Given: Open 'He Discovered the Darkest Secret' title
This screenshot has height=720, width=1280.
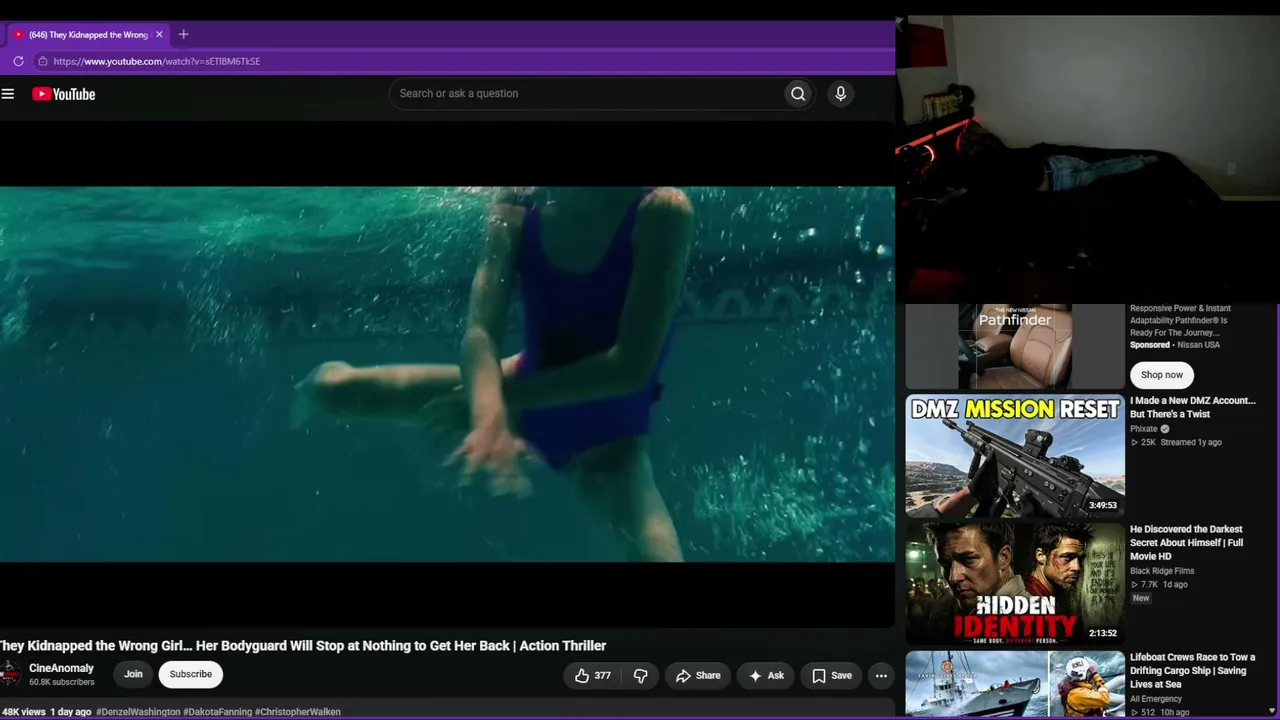Looking at the screenshot, I should [x=1187, y=543].
